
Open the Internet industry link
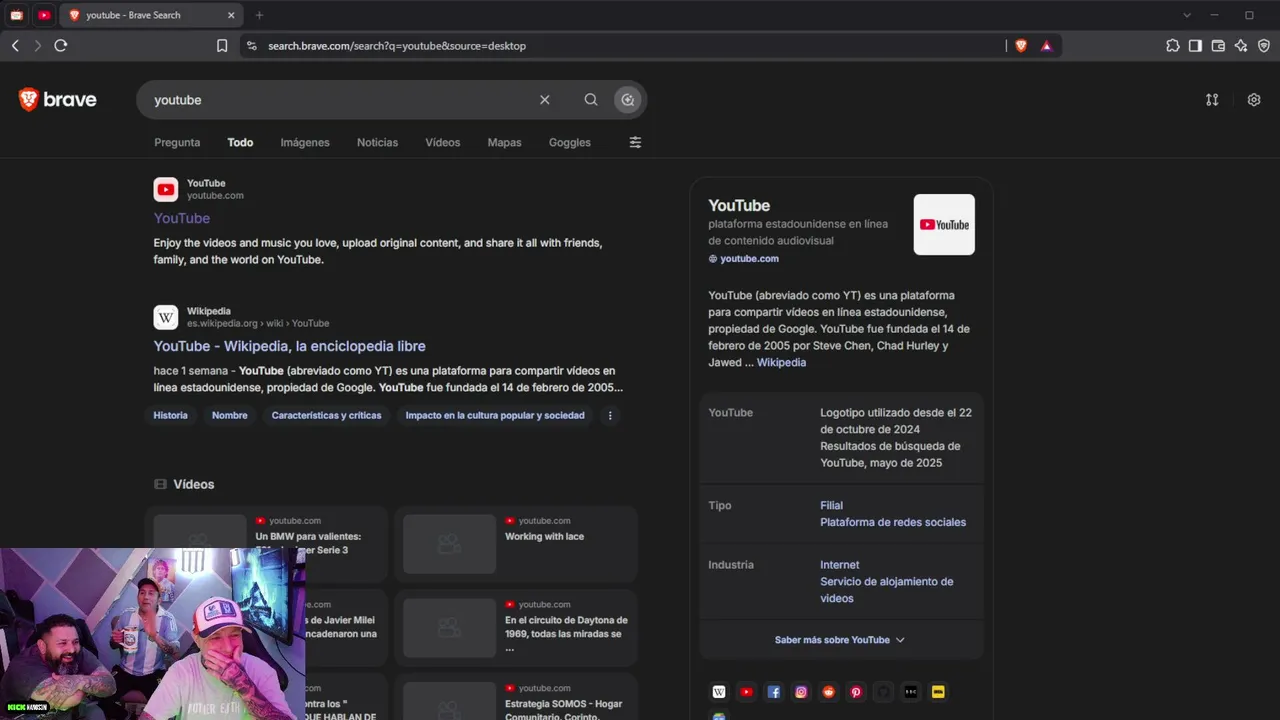click(840, 565)
